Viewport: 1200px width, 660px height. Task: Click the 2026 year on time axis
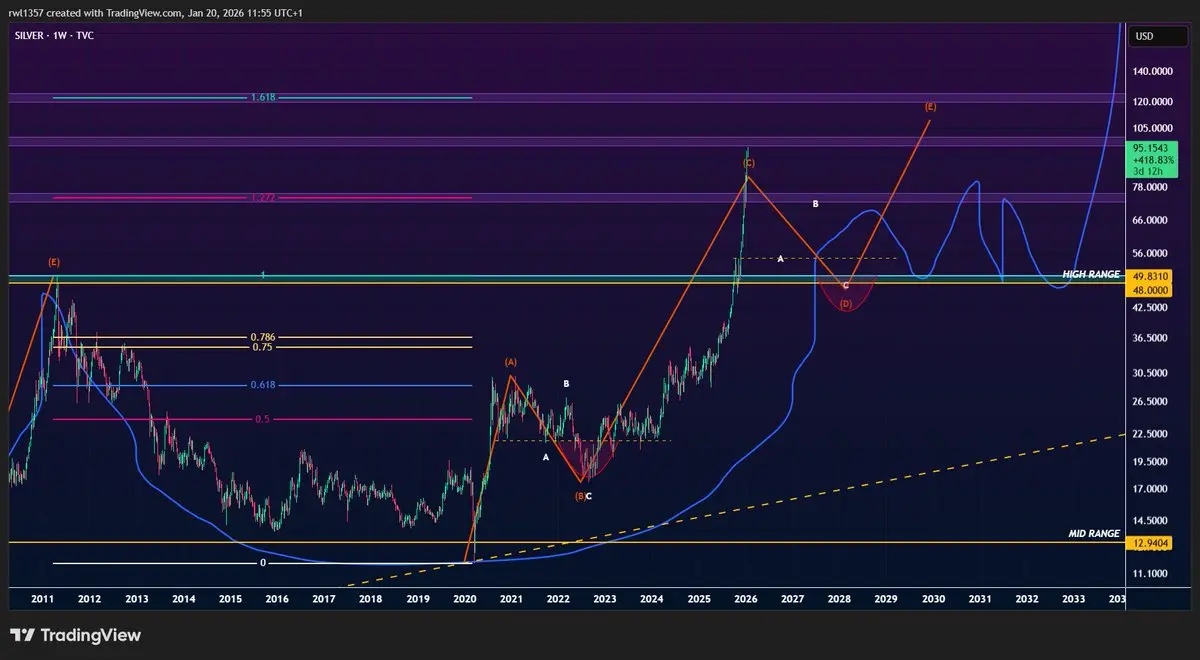(745, 599)
